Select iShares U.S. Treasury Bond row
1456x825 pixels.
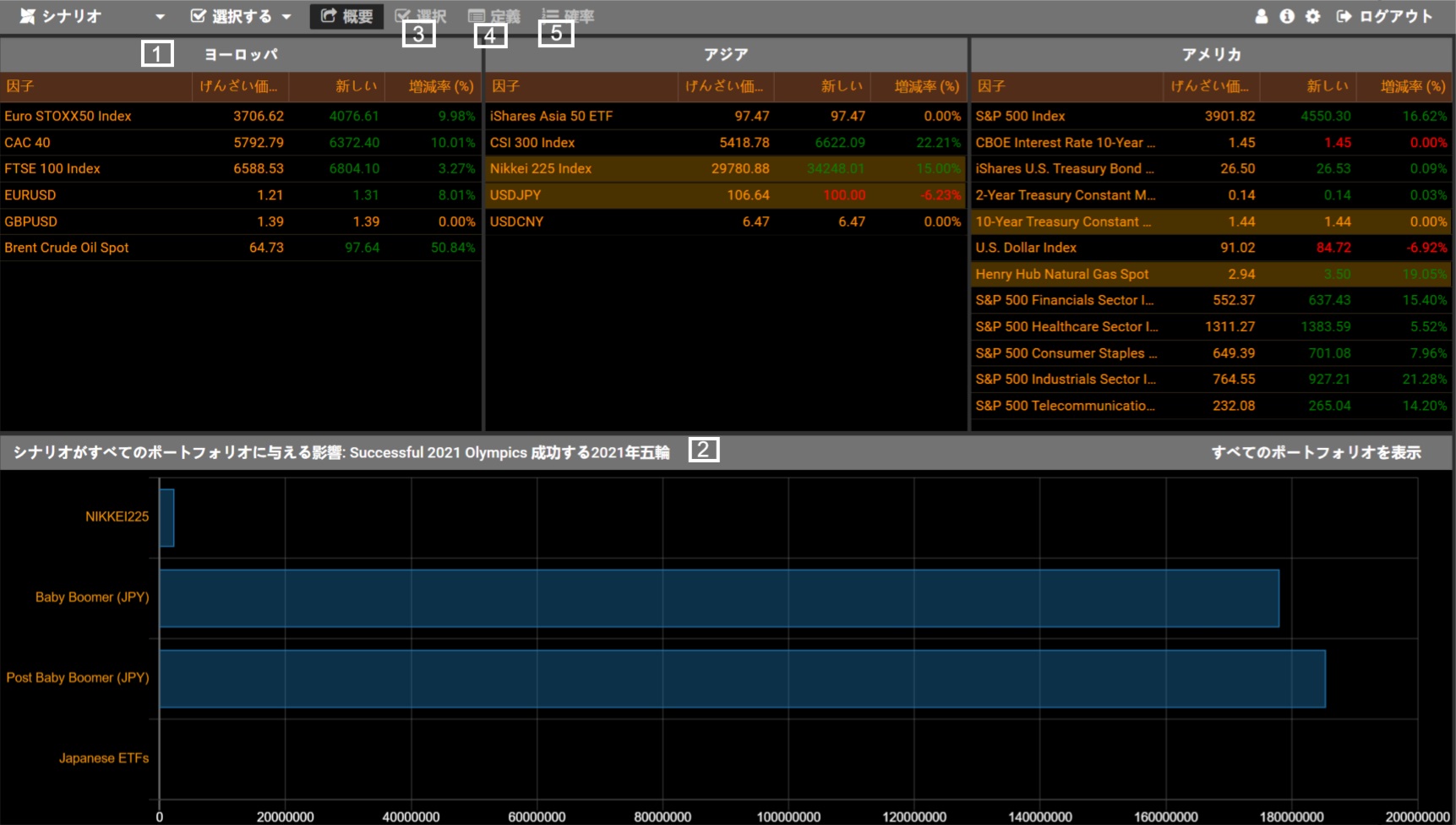[1212, 168]
